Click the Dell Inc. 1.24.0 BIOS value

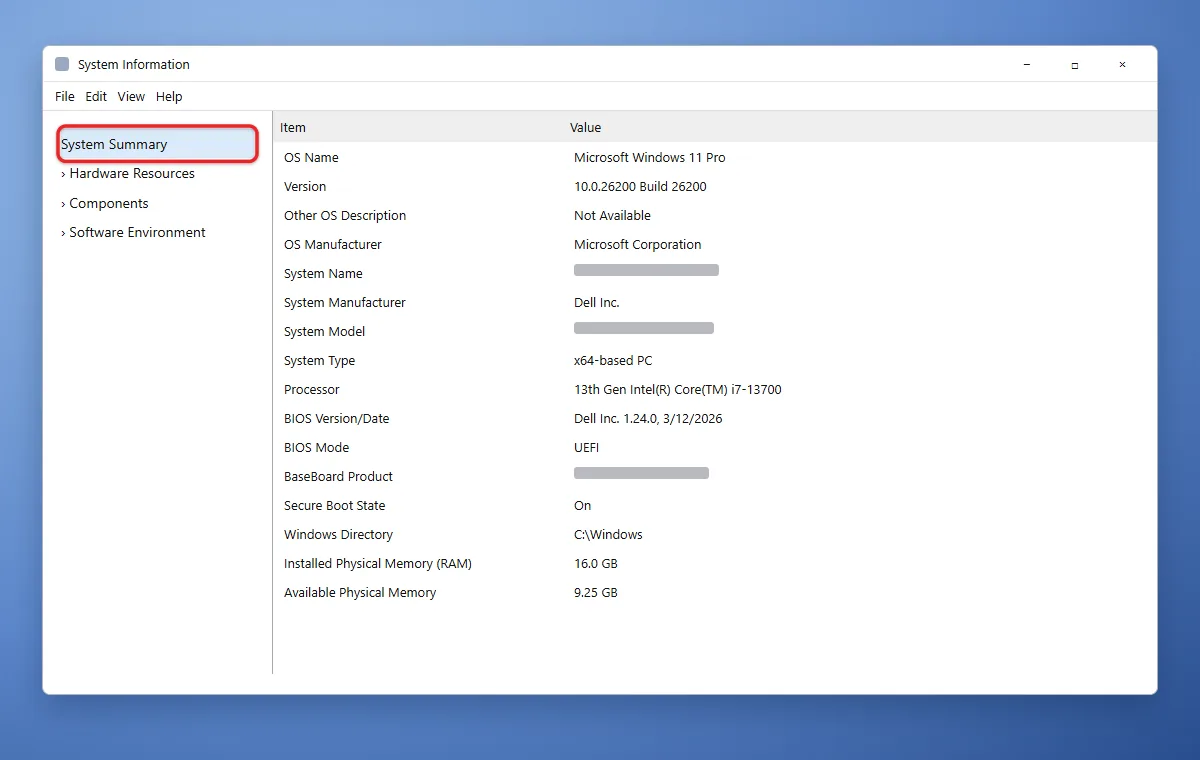tap(648, 419)
